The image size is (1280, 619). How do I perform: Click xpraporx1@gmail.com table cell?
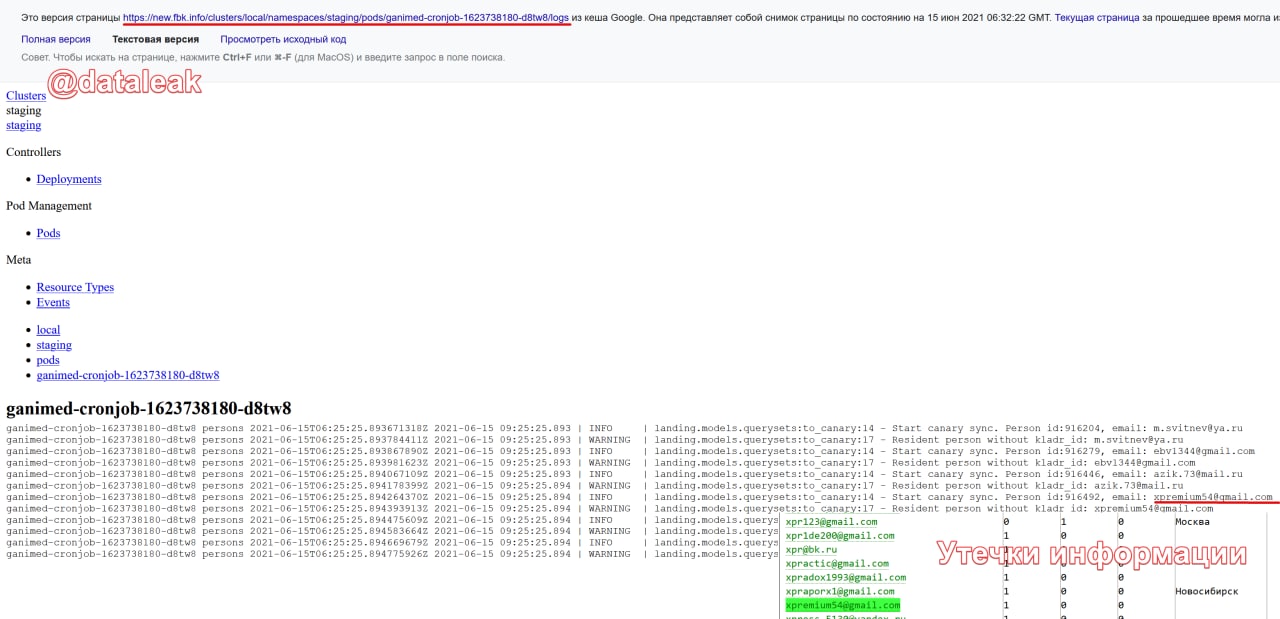[840, 592]
